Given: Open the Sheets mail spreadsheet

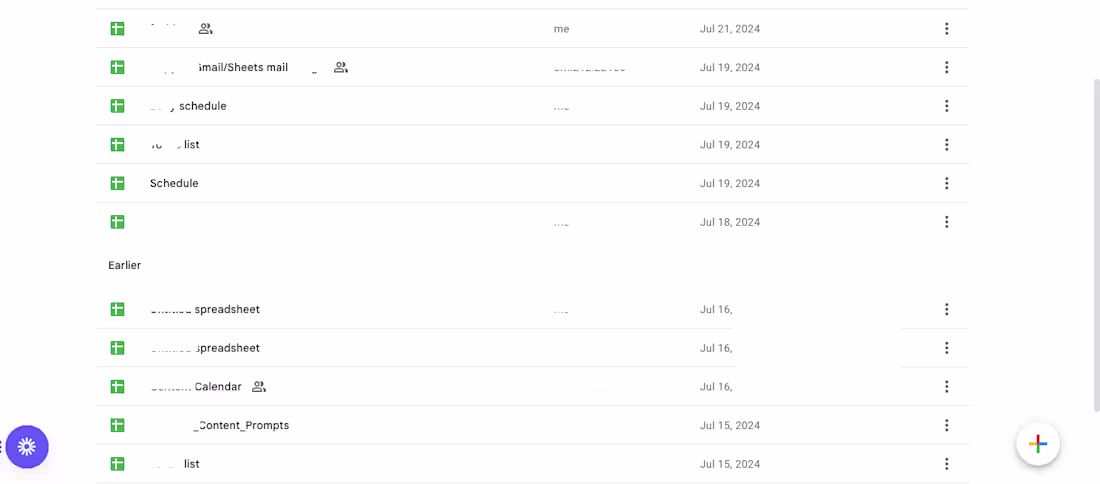Looking at the screenshot, I should pos(243,68).
